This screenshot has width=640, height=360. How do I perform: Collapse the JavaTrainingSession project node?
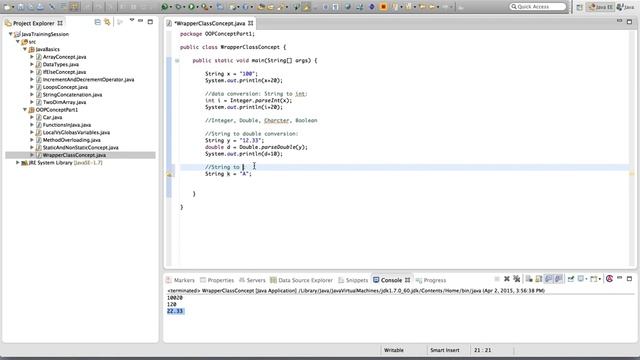click(11, 34)
